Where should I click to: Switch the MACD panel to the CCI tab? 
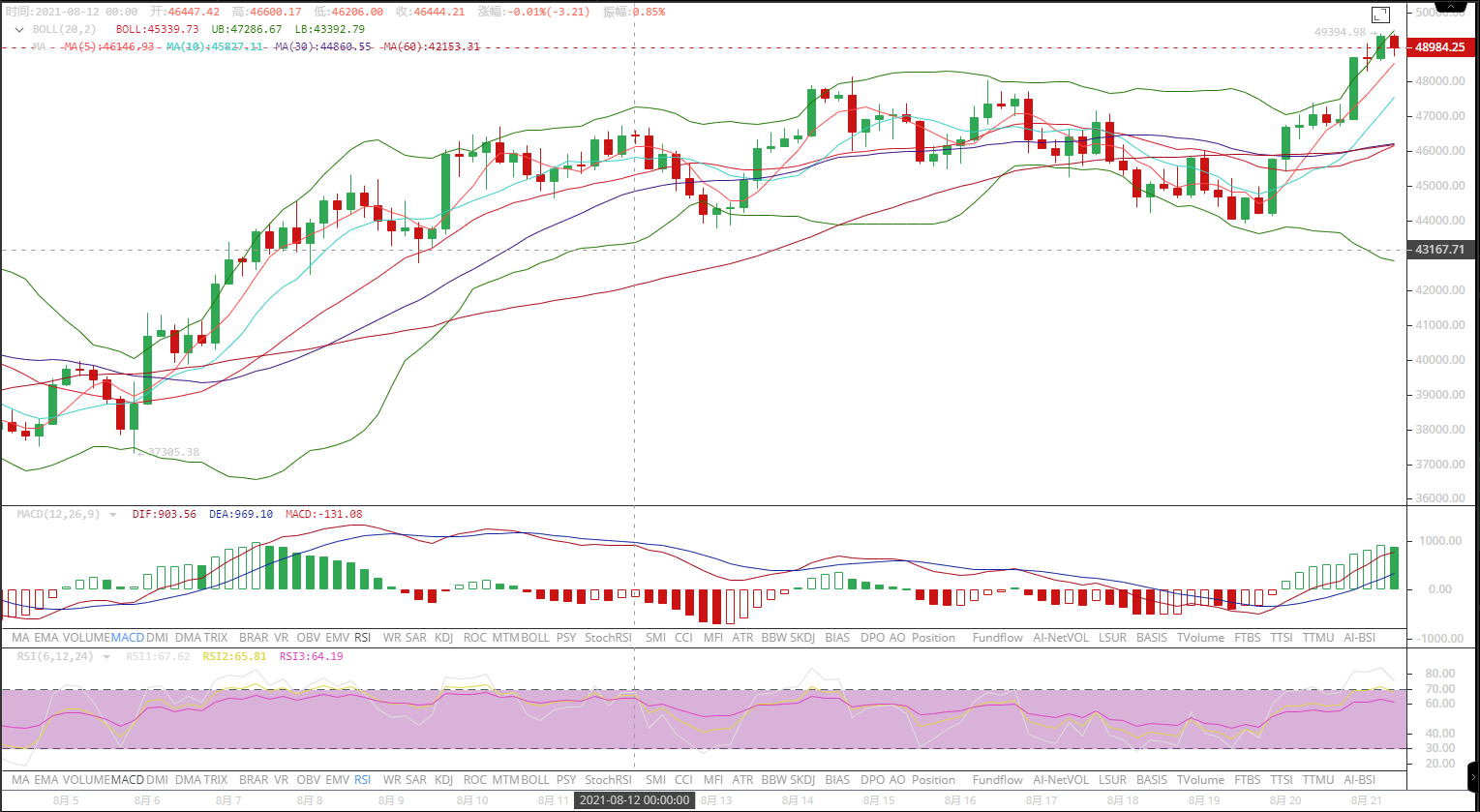(683, 638)
